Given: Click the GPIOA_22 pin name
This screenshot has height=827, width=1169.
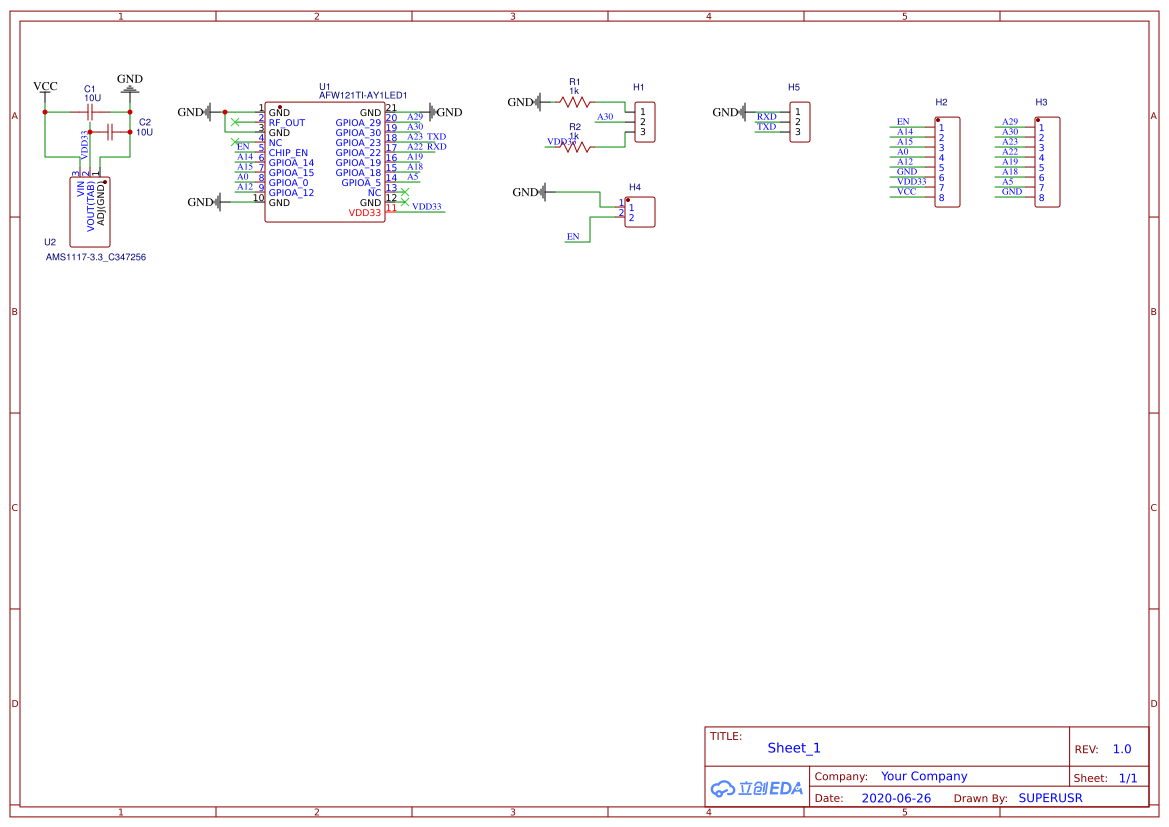Looking at the screenshot, I should [358, 153].
